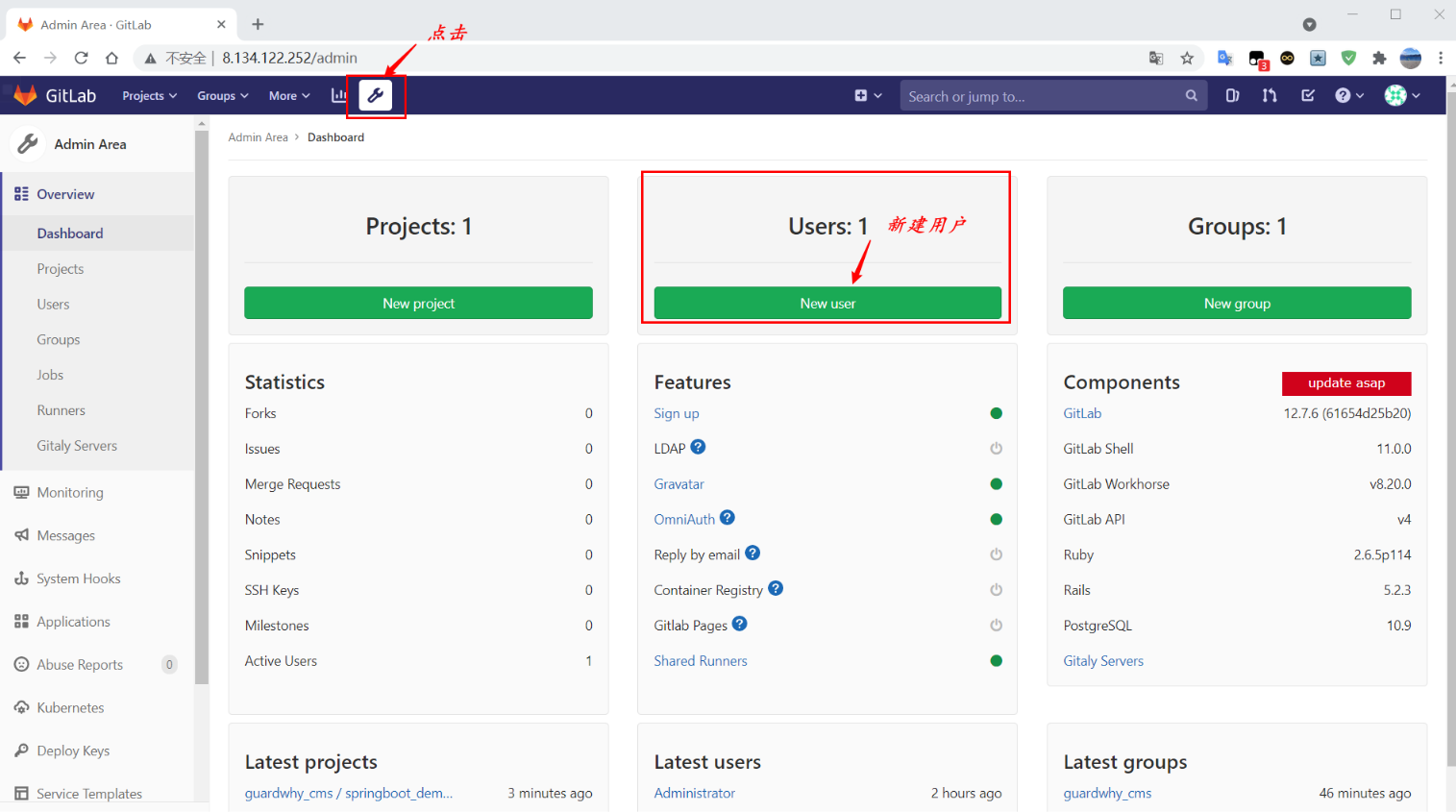Viewport: 1456px width, 812px height.
Task: Go back in browser history
Action: pyautogui.click(x=19, y=58)
